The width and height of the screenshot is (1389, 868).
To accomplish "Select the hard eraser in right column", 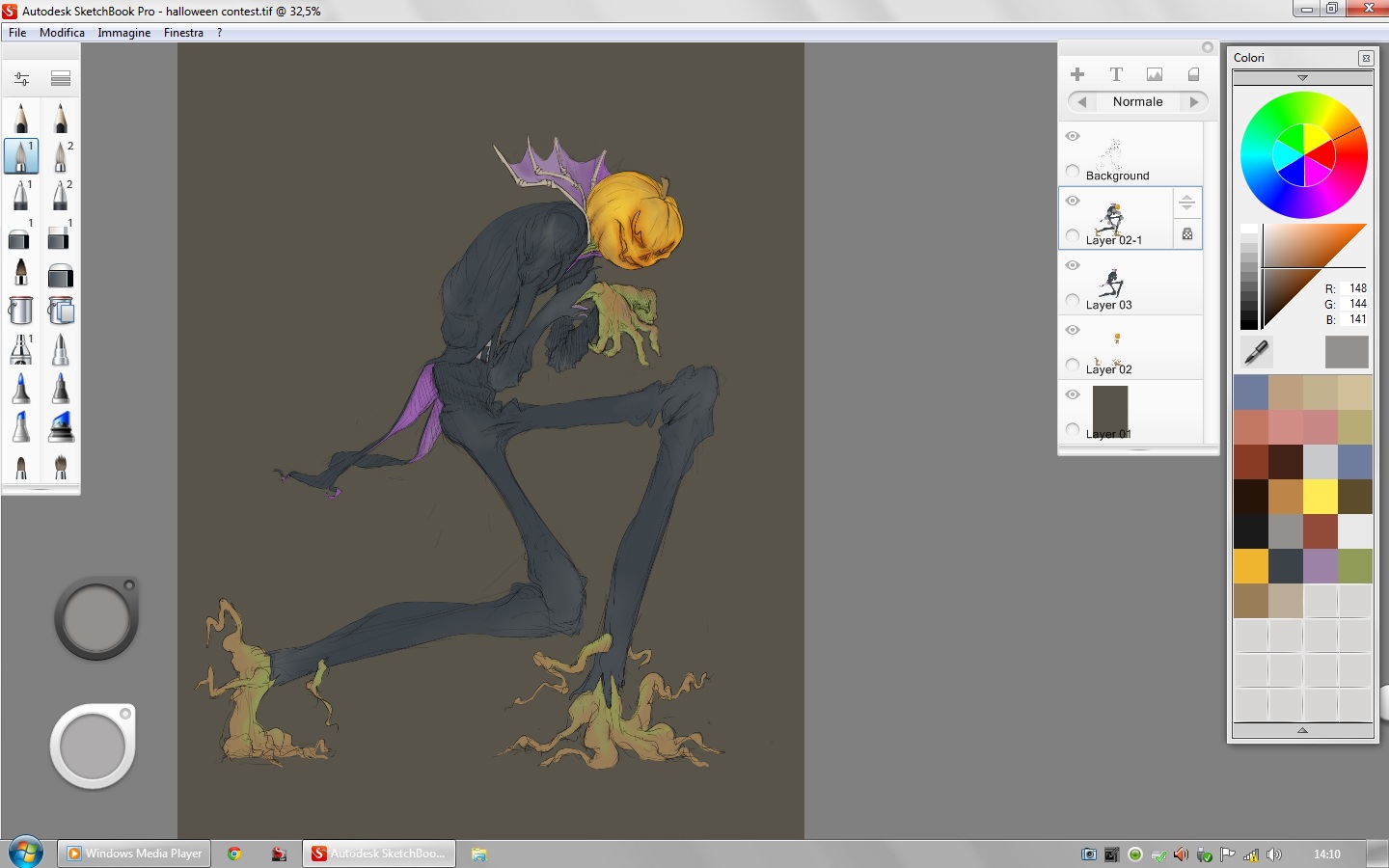I will (x=61, y=234).
